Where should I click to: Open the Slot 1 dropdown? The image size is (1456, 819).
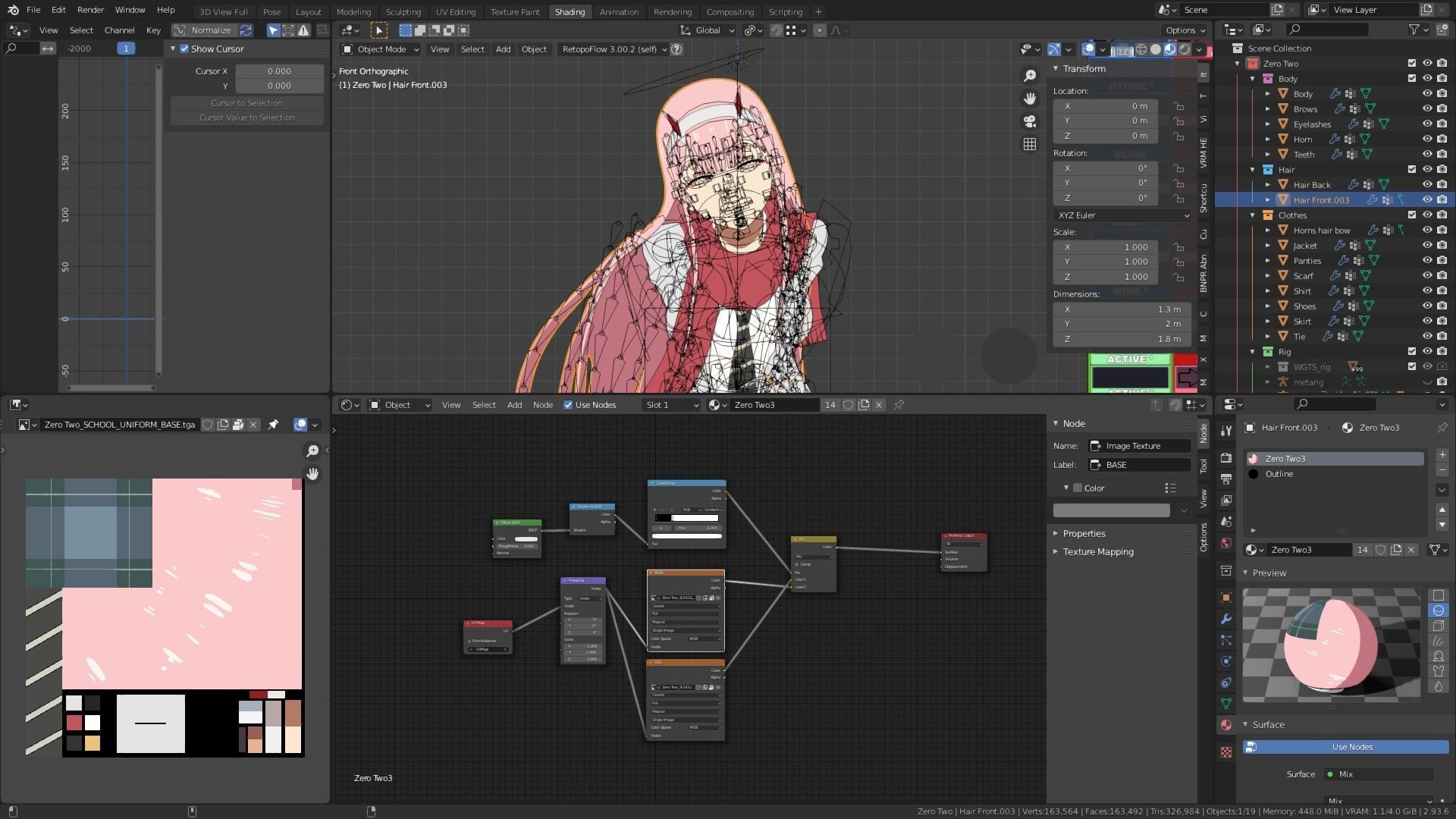(671, 405)
